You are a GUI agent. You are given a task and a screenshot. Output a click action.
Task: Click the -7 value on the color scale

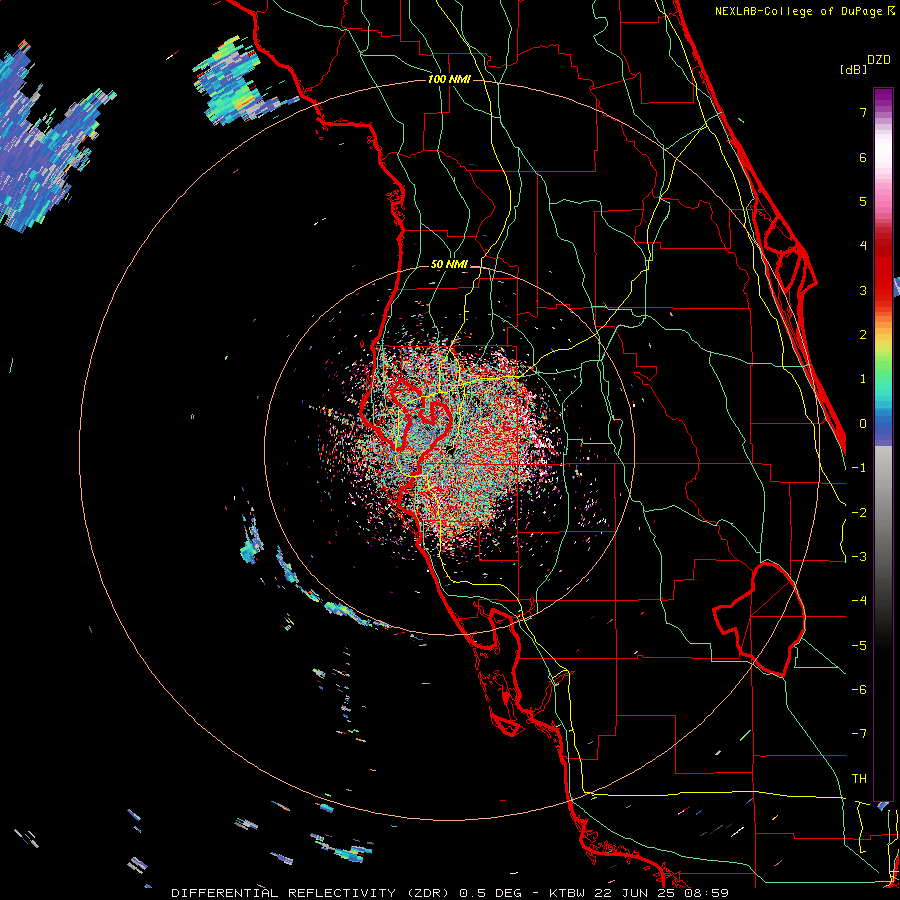tap(859, 734)
